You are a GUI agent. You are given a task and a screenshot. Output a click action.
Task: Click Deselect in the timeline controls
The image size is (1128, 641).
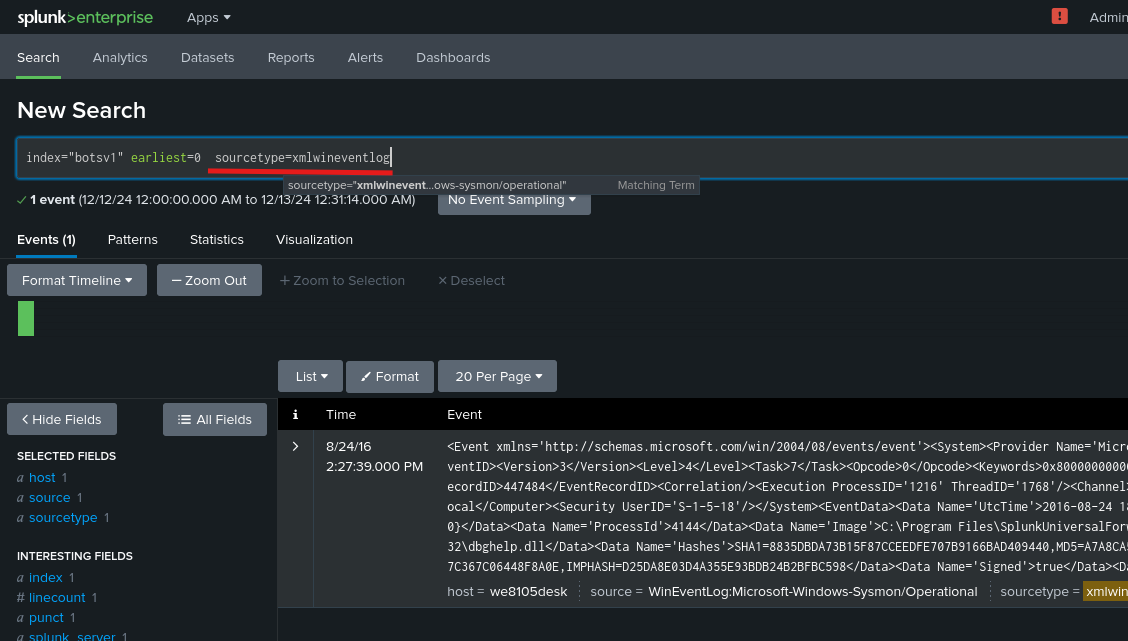point(471,281)
